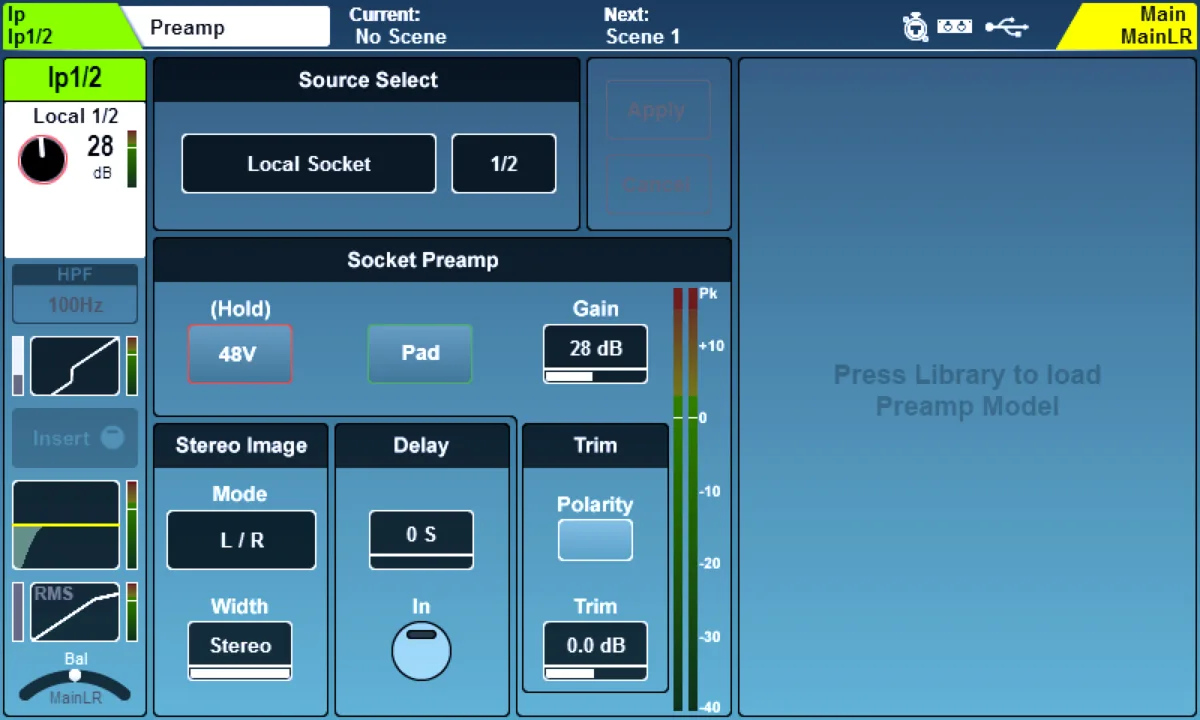
Task: Select the Gain 28 dB value box
Action: (595, 354)
